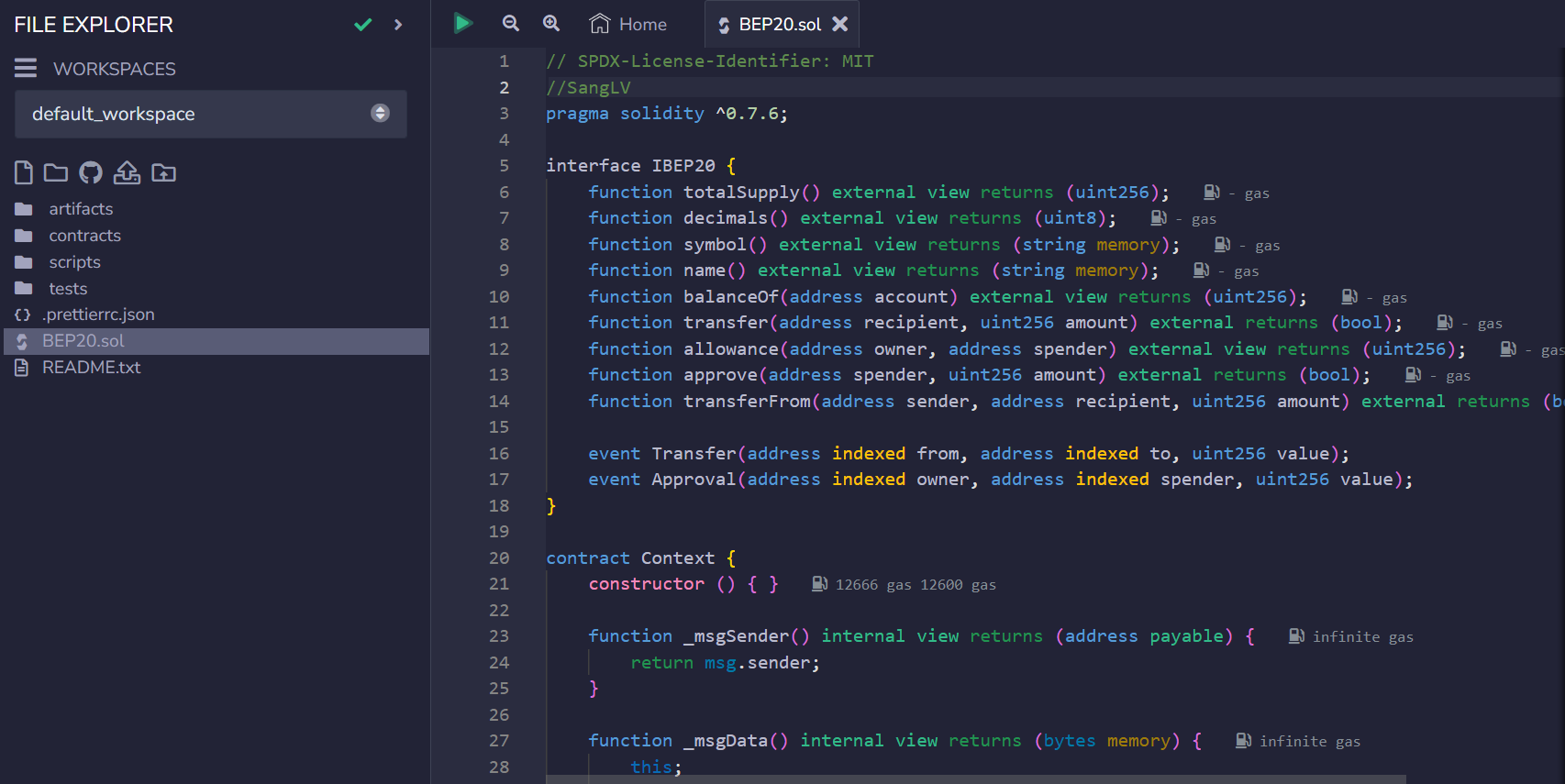The width and height of the screenshot is (1565, 784).
Task: Click the pragma solidity line
Action: 667,114
